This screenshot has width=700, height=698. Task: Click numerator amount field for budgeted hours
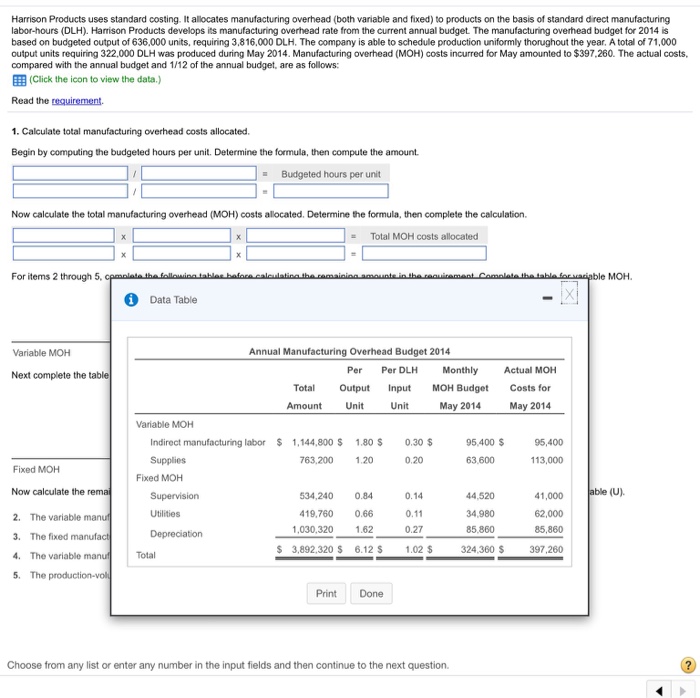pyautogui.click(x=70, y=191)
